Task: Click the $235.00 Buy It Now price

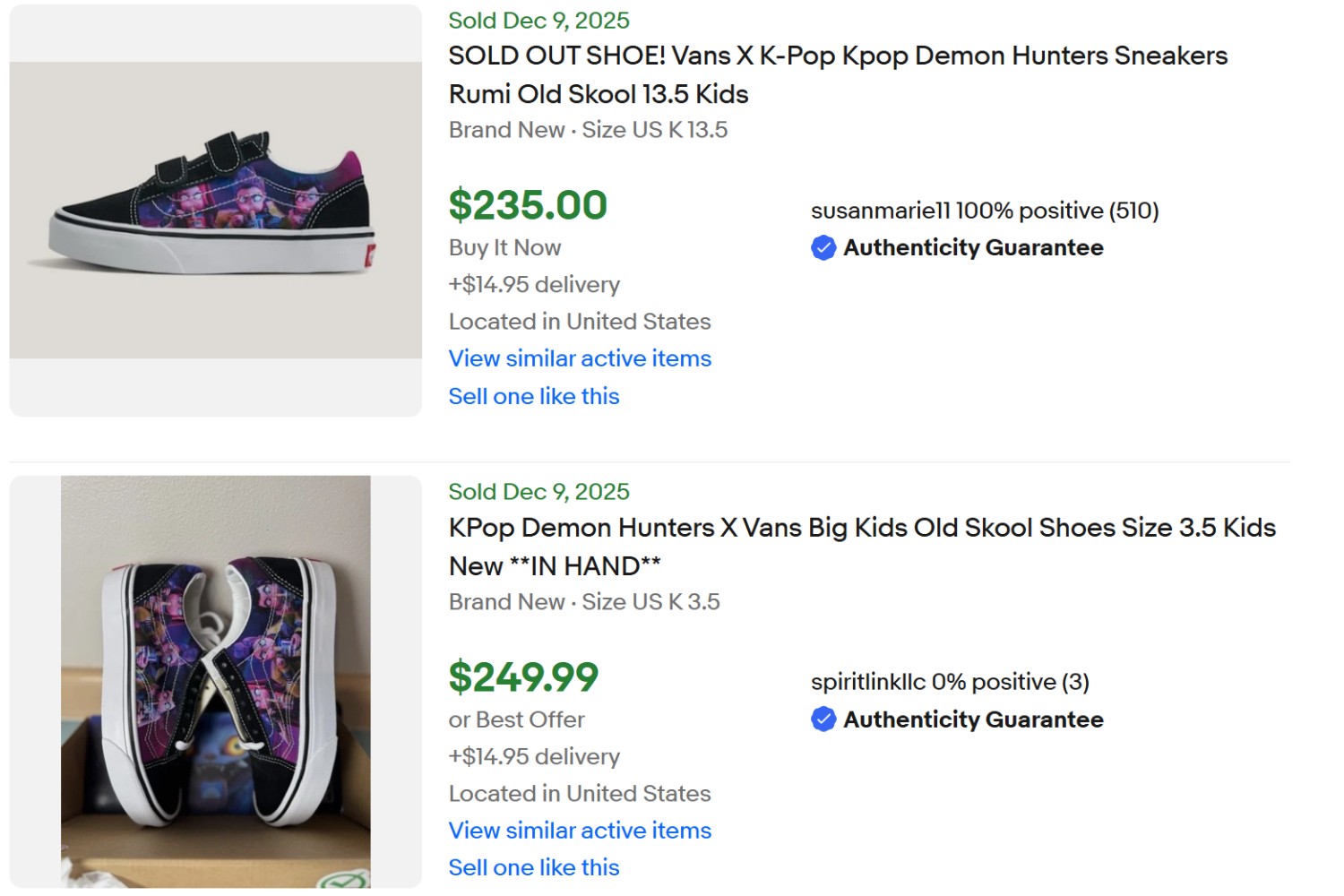Action: [528, 204]
